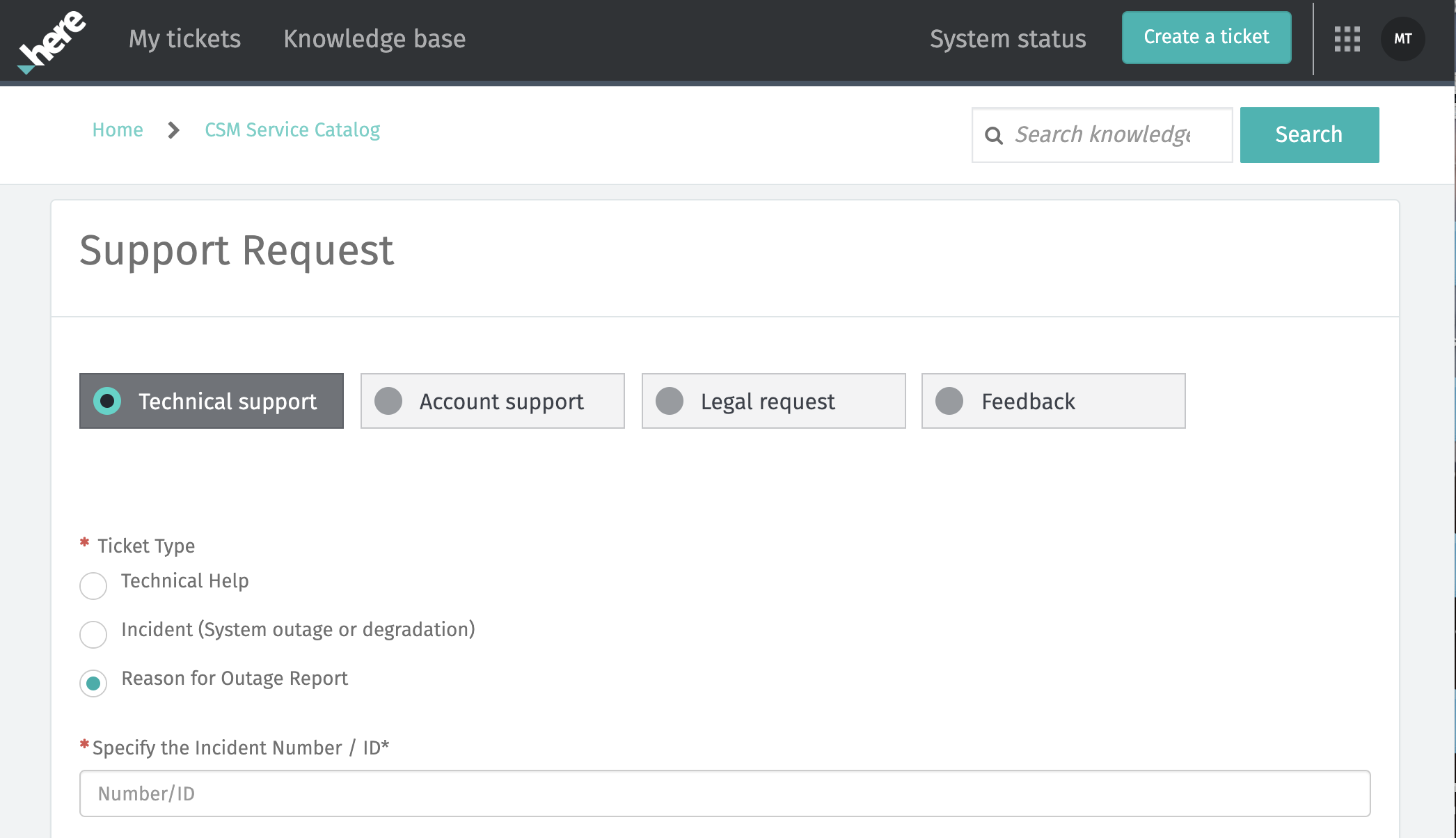Open My tickets
The image size is (1456, 838).
click(184, 39)
